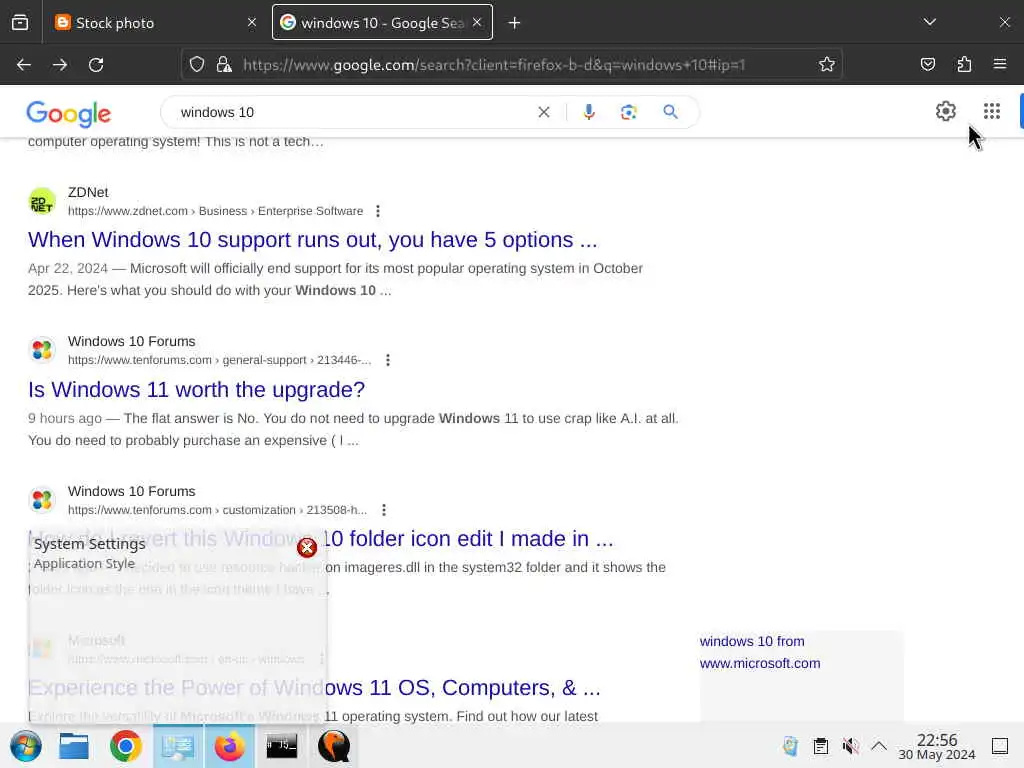Open tracking protection shield icon
The height and width of the screenshot is (768, 1024).
(x=197, y=65)
